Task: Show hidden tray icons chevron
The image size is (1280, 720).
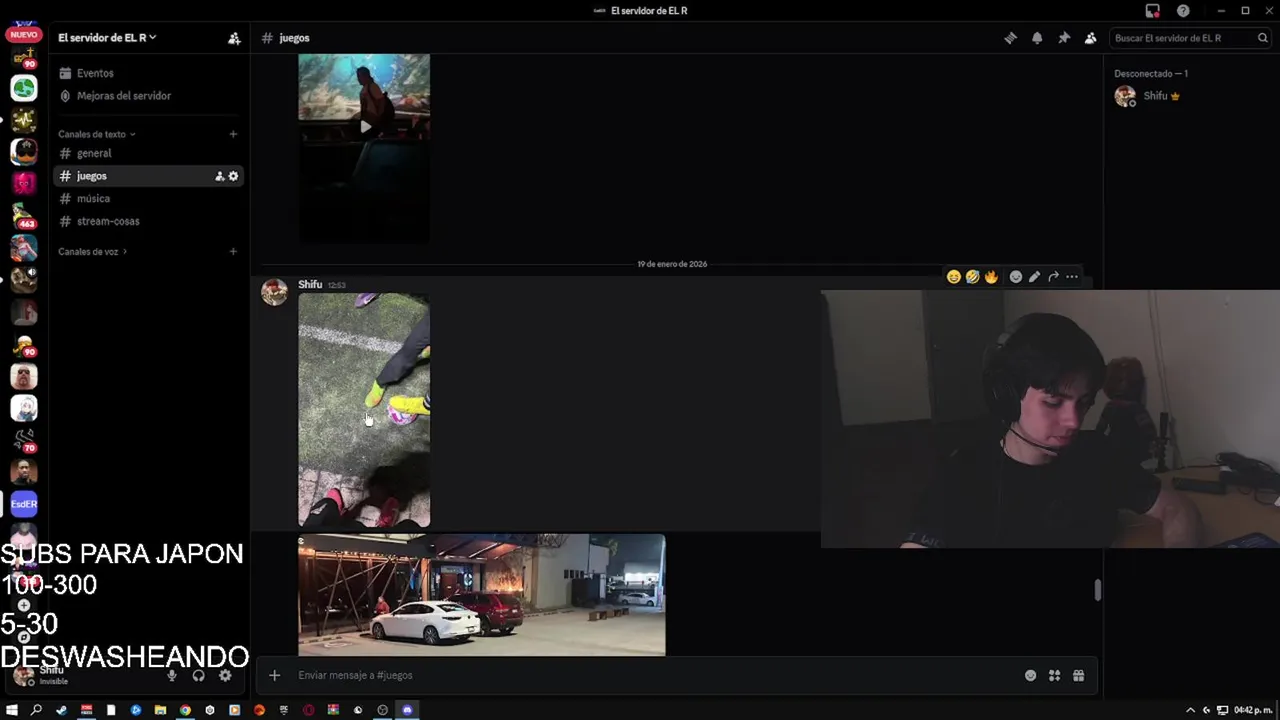Action: pos(1190,710)
